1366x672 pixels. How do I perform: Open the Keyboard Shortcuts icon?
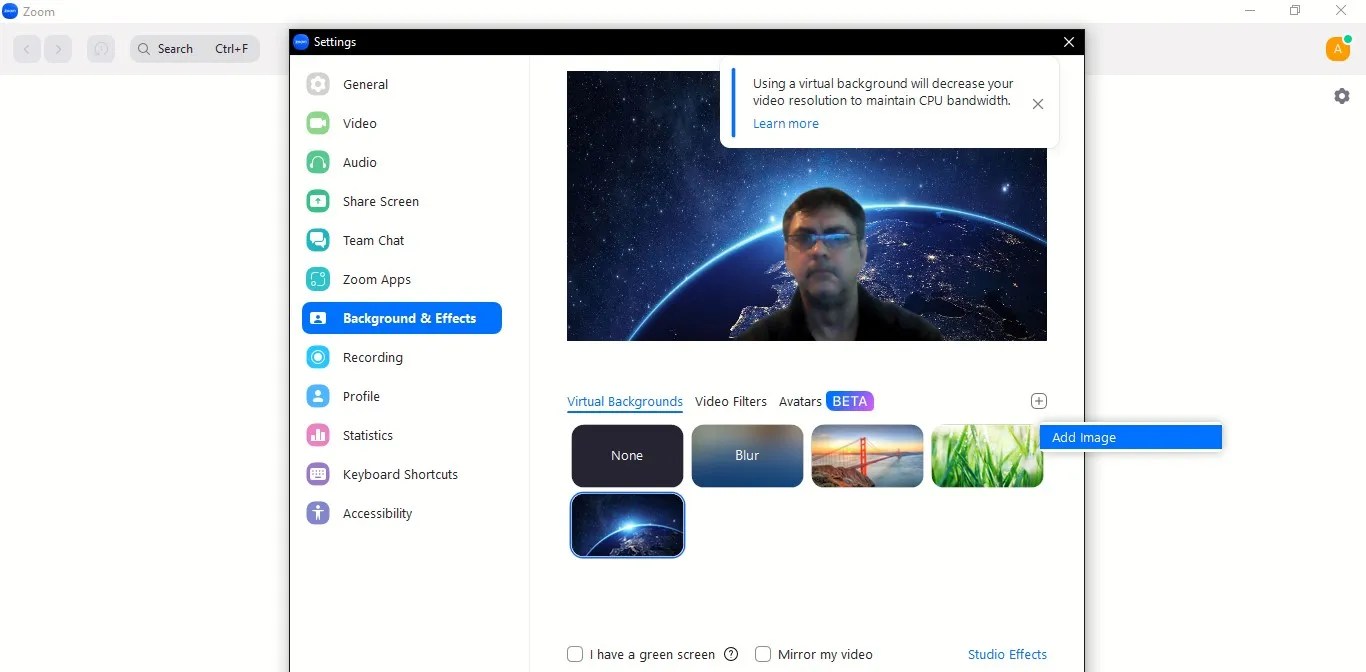[318, 474]
